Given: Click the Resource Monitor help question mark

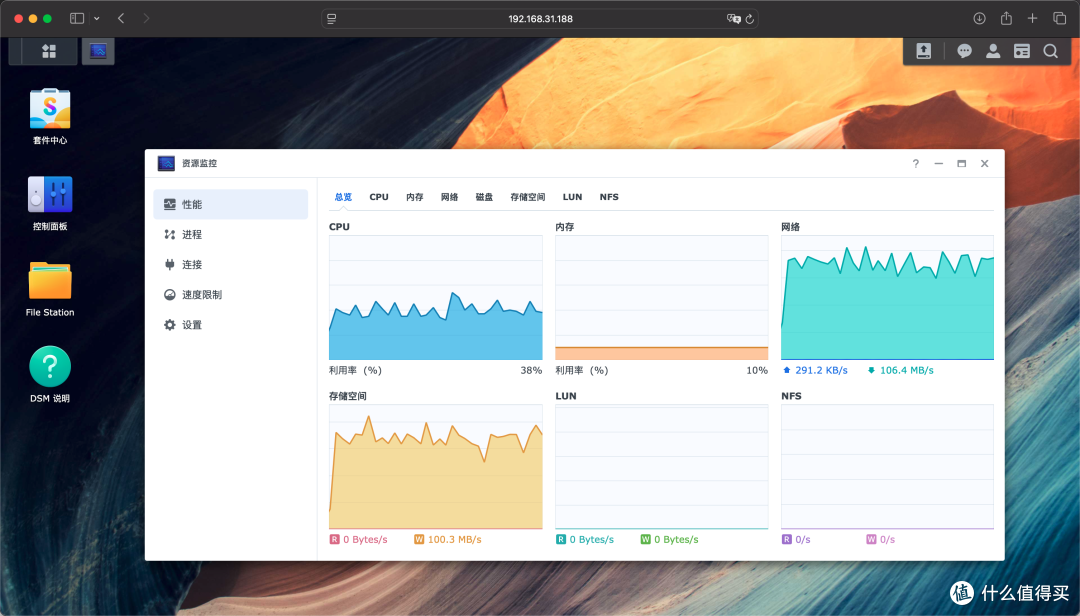Looking at the screenshot, I should tap(915, 163).
